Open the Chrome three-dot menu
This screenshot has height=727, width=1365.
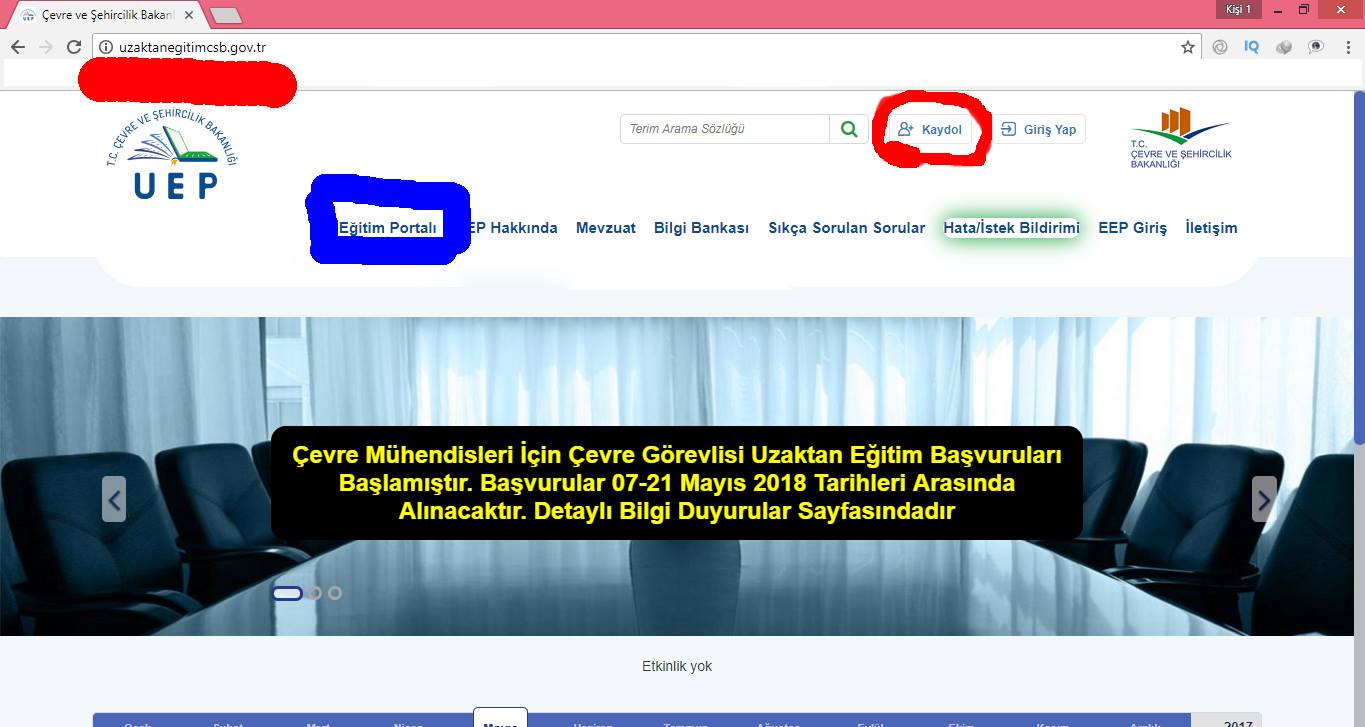click(x=1347, y=47)
